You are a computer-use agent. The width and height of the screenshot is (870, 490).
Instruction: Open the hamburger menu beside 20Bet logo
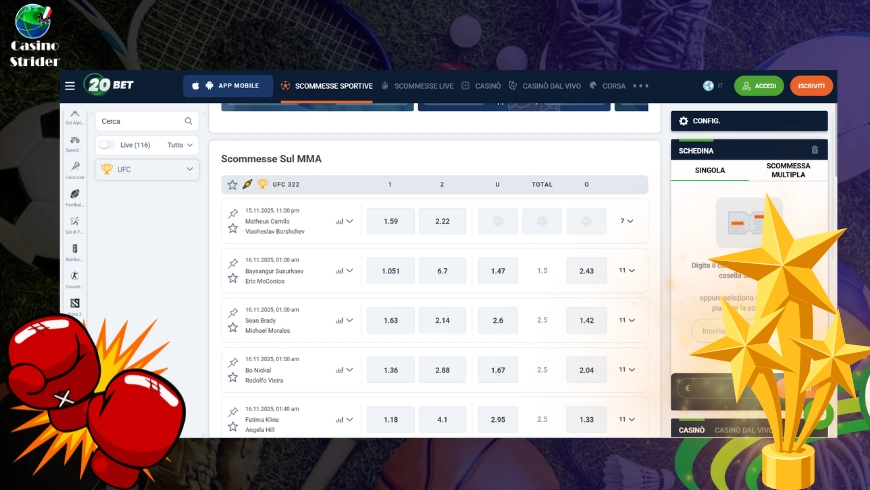[70, 86]
